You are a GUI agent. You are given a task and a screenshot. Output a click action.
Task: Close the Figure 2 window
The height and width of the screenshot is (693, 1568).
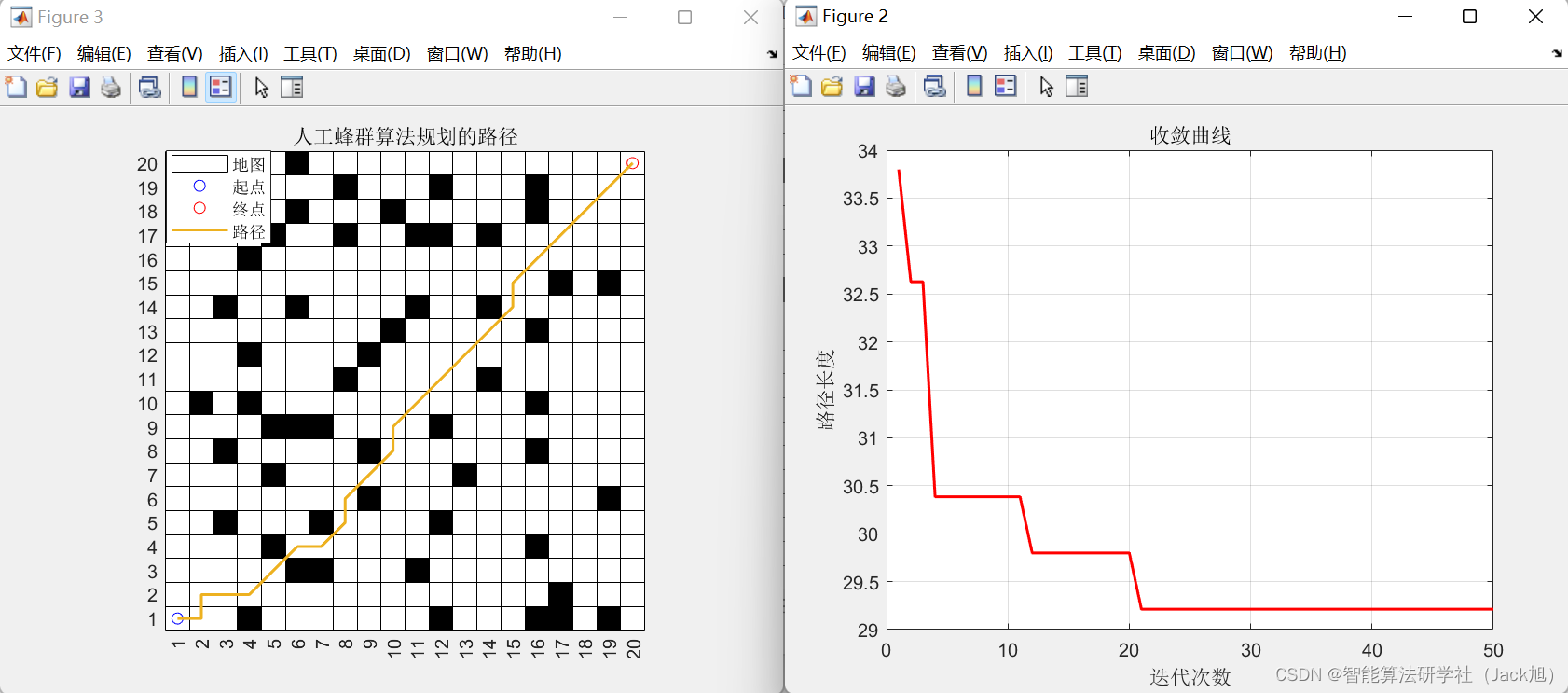coord(1535,17)
